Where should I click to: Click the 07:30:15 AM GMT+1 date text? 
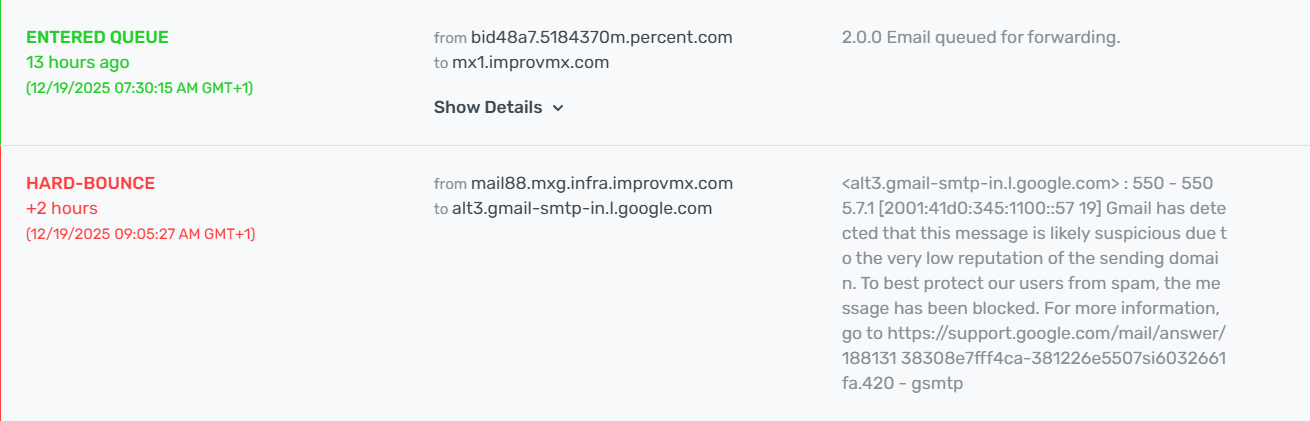139,88
